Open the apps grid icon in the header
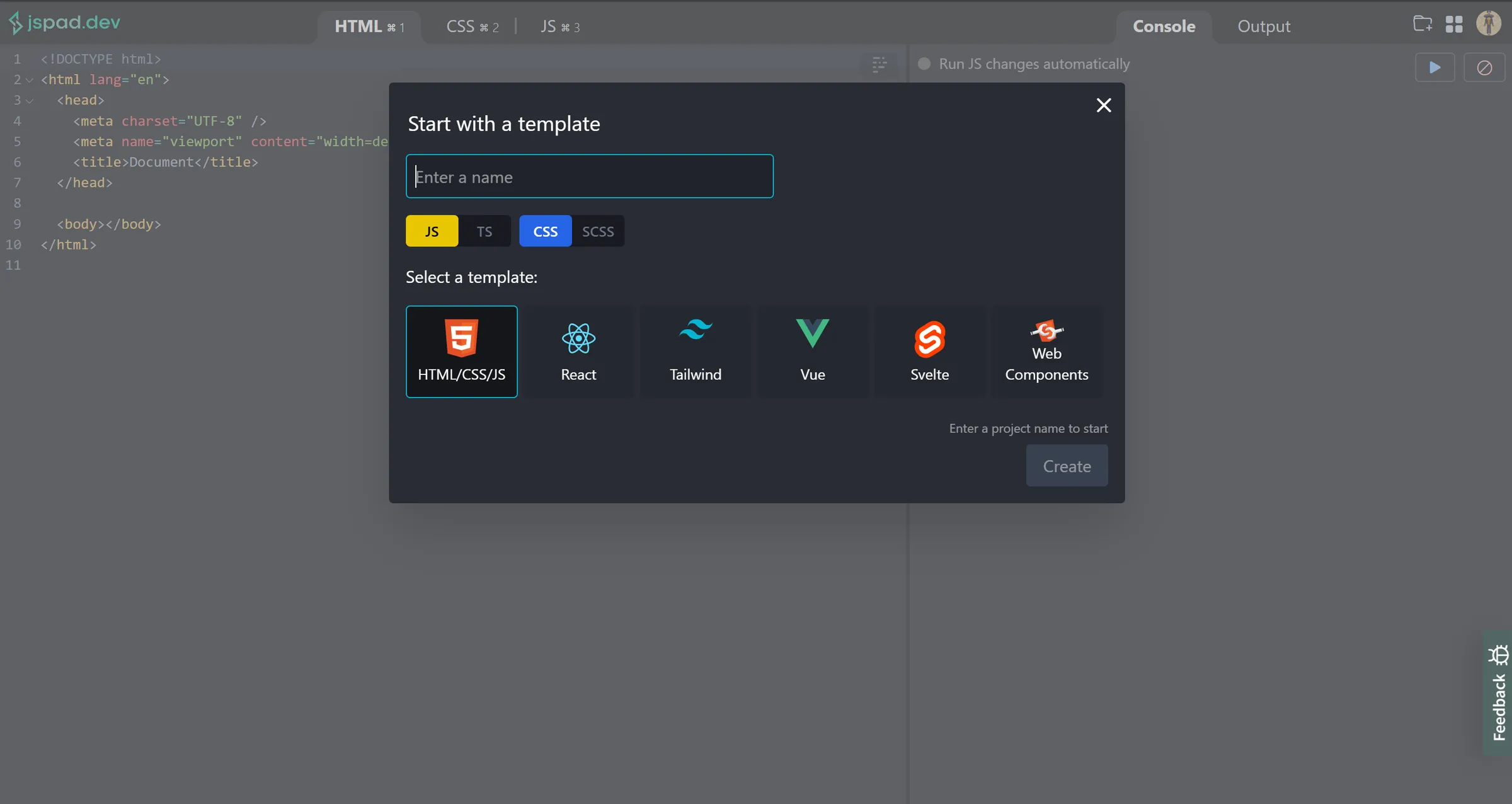The image size is (1512, 804). coord(1454,24)
